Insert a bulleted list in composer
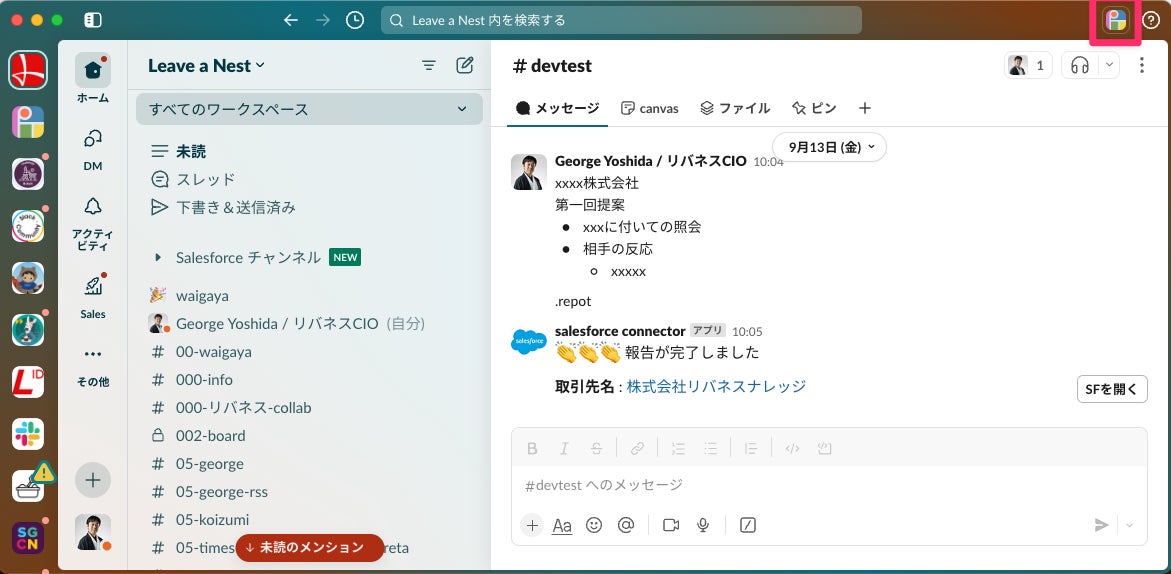 (x=710, y=449)
